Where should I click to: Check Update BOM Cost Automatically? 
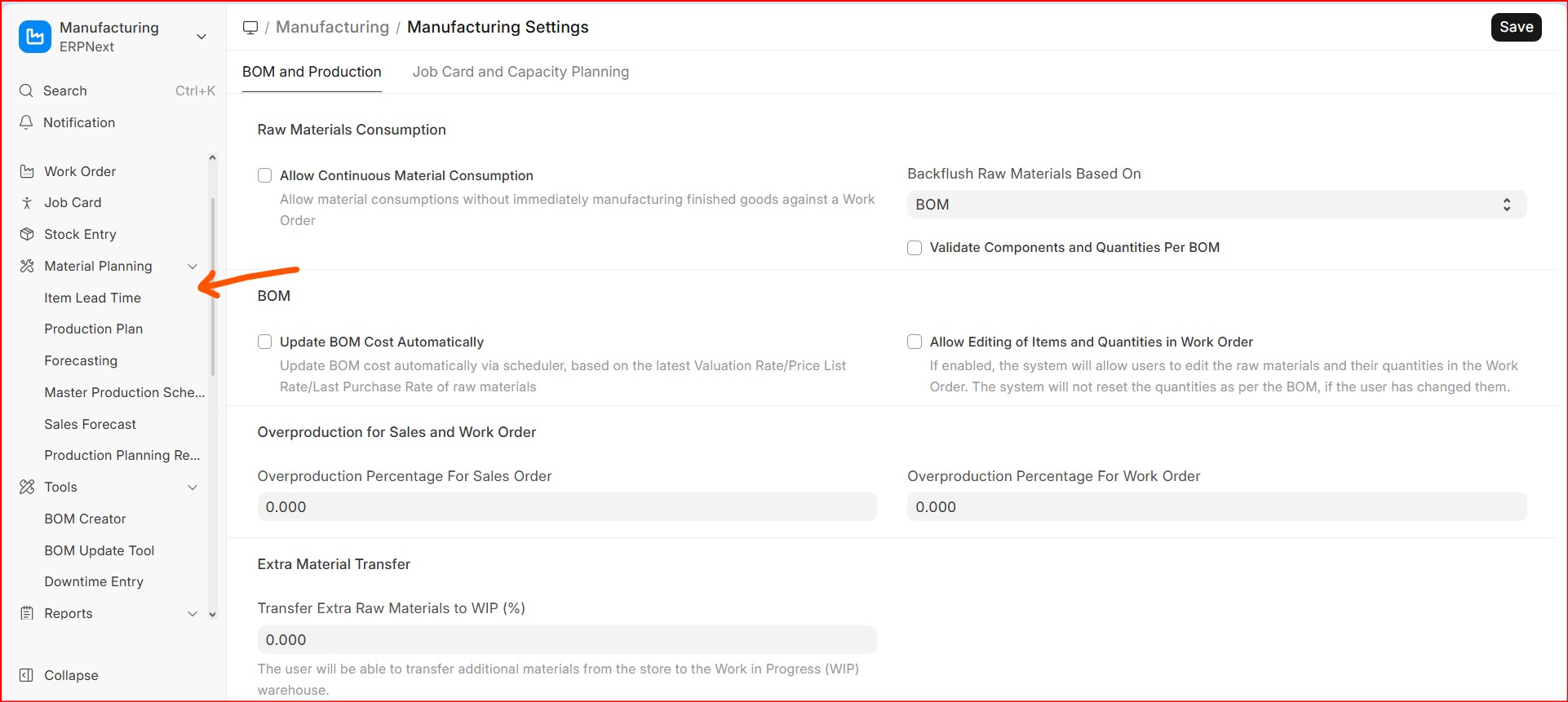tap(264, 342)
